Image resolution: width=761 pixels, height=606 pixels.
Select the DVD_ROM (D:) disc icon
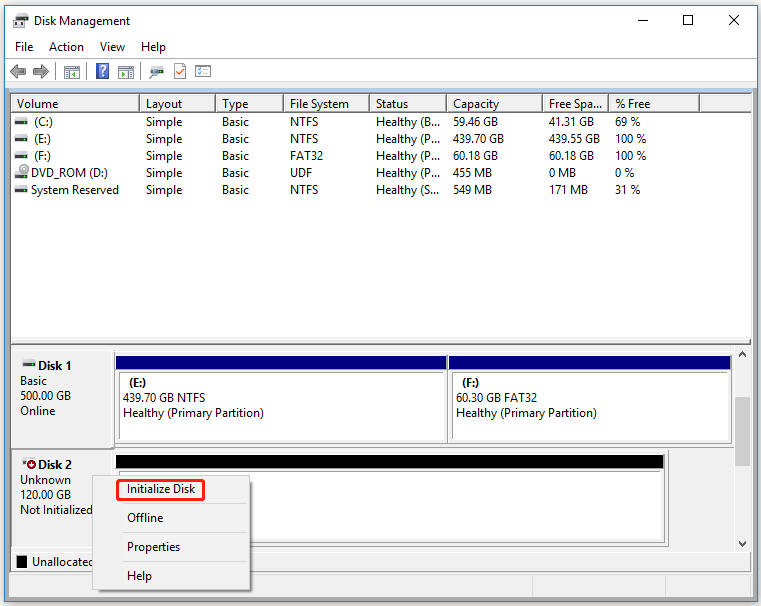coord(22,172)
